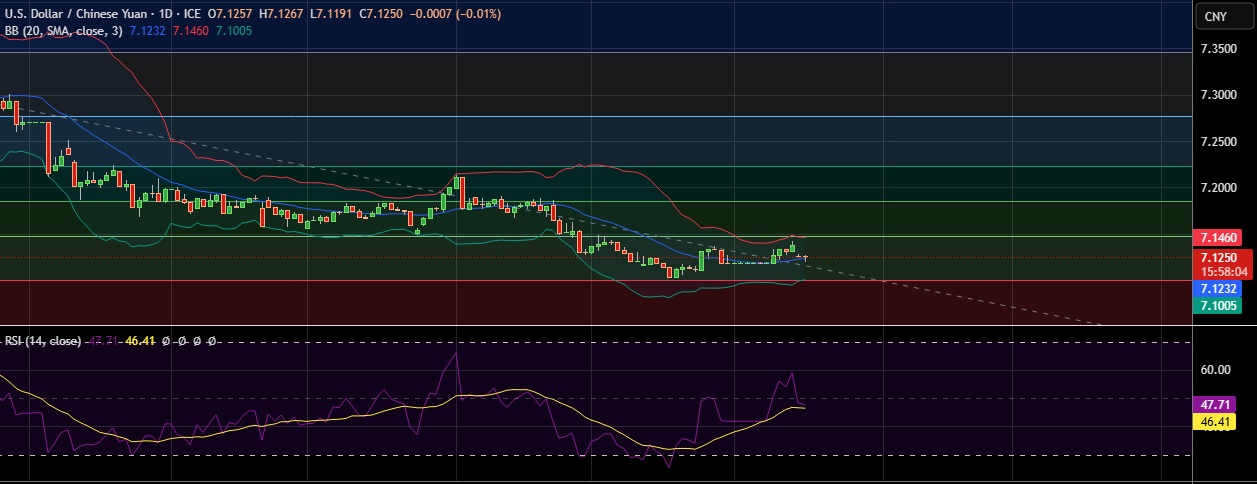The width and height of the screenshot is (1257, 484).
Task: Click the 7.3500 price scale tick
Action: 1219,49
